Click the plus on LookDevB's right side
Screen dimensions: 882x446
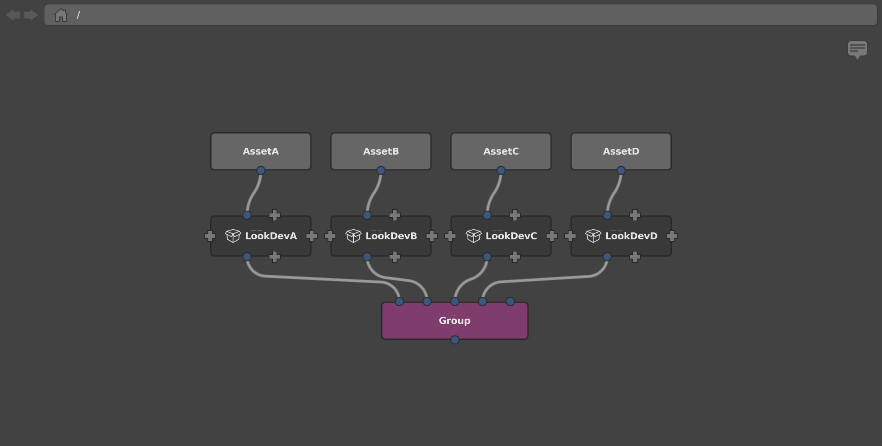coord(432,236)
